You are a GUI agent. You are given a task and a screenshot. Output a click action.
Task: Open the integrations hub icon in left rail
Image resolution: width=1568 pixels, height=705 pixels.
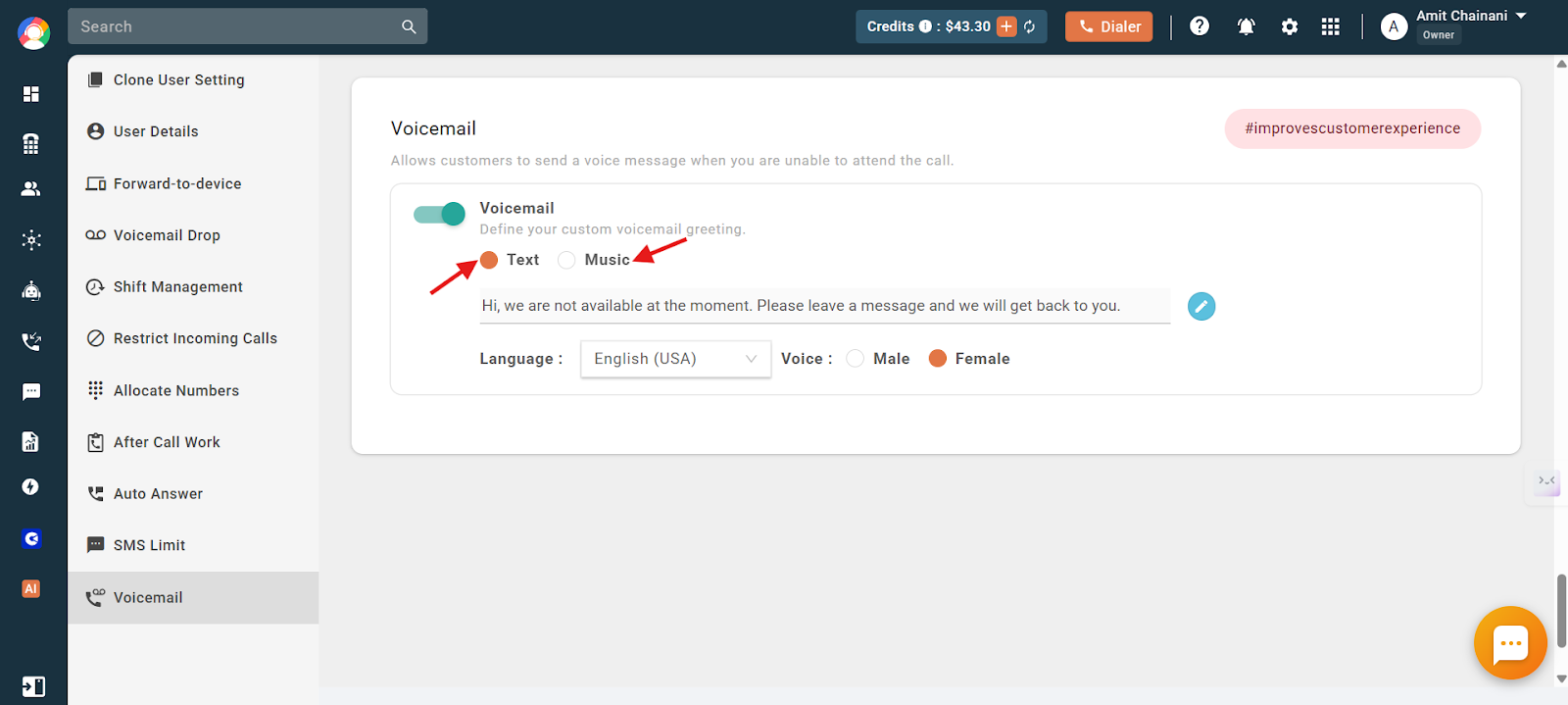pos(31,240)
